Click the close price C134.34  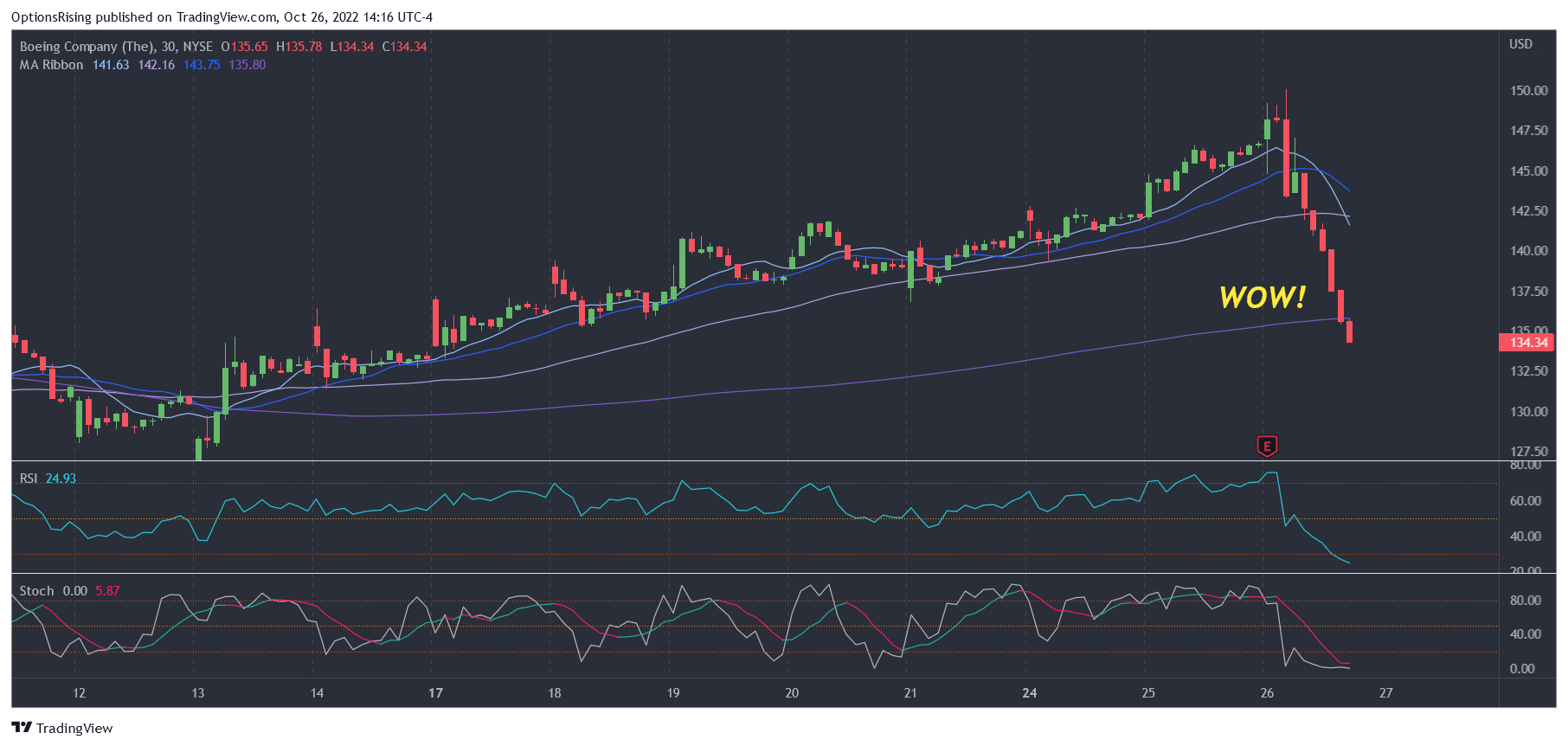point(404,47)
